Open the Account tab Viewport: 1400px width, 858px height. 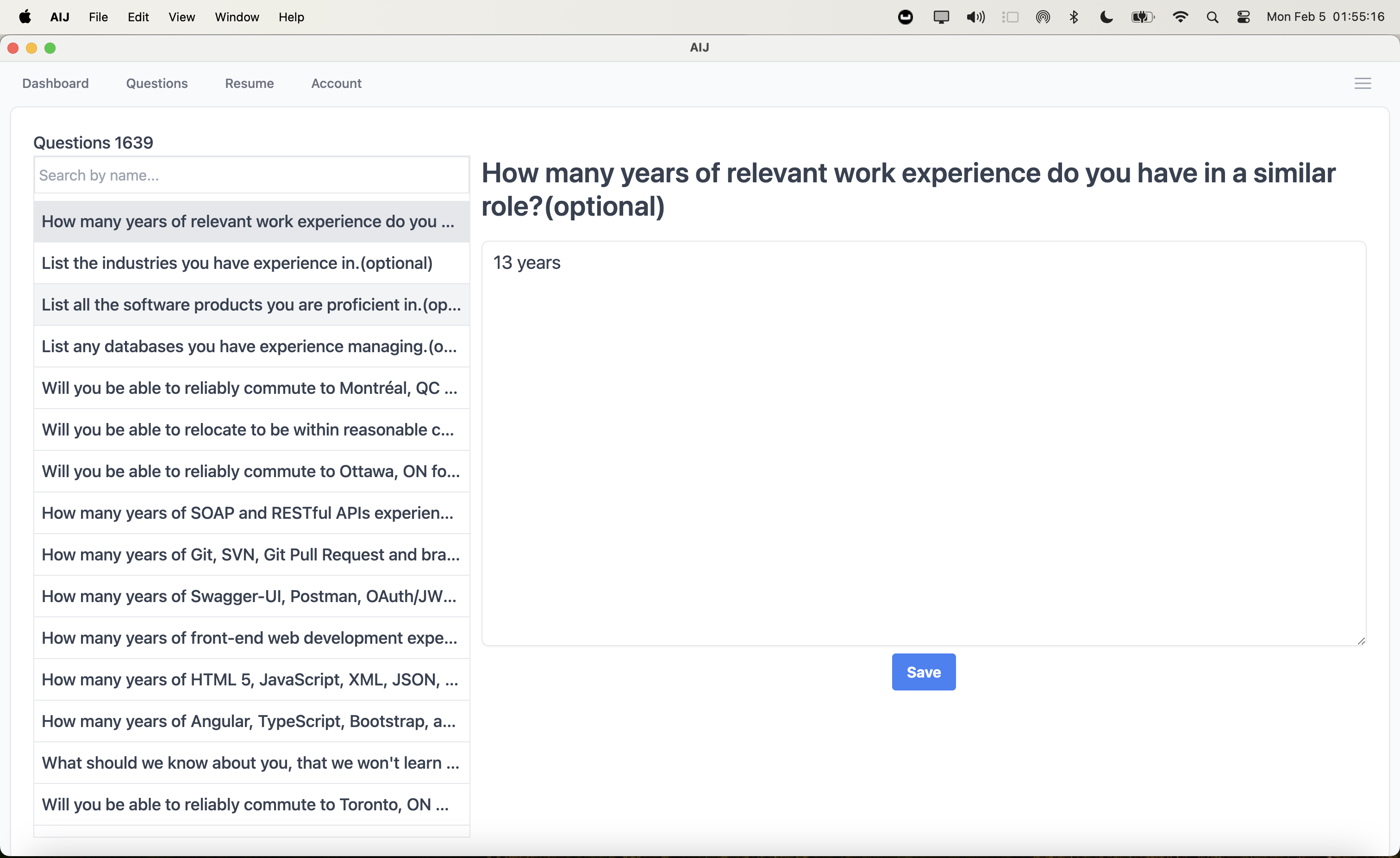coord(336,83)
